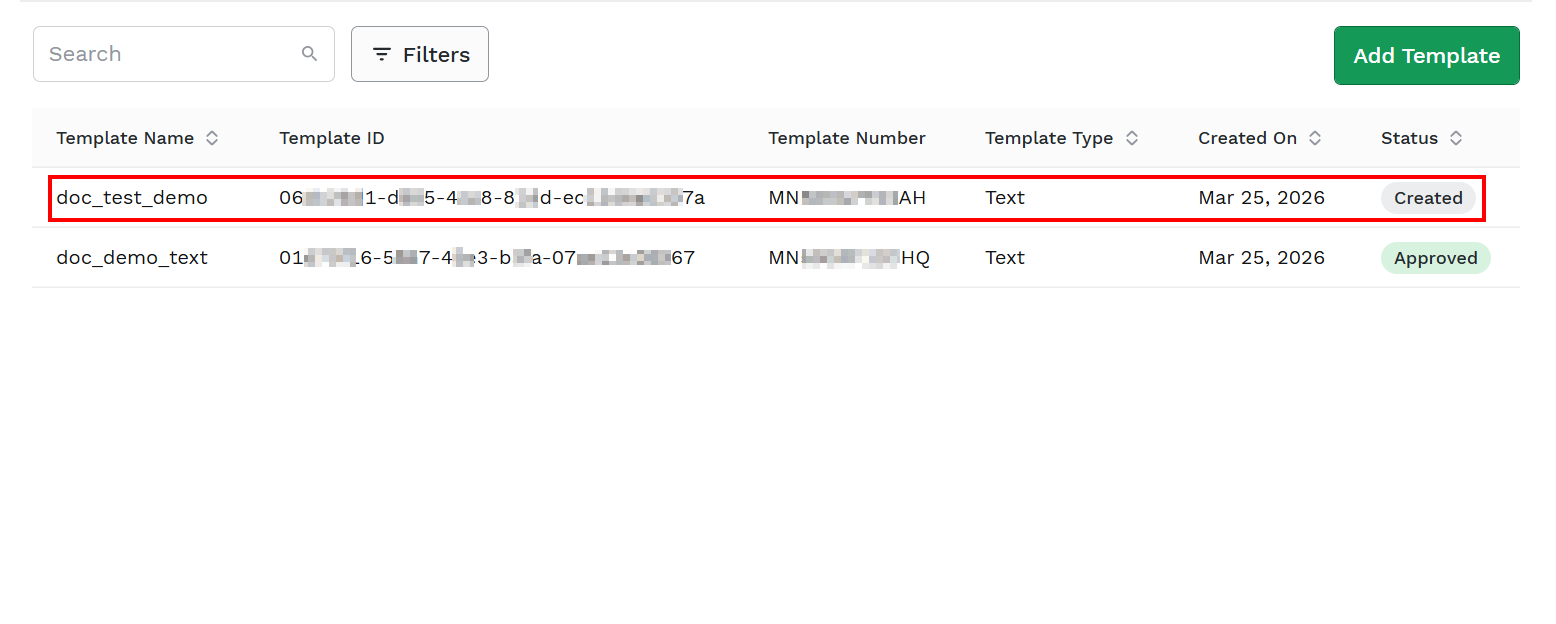This screenshot has width=1556, height=624.
Task: Click the Template ID column header
Action: point(332,138)
